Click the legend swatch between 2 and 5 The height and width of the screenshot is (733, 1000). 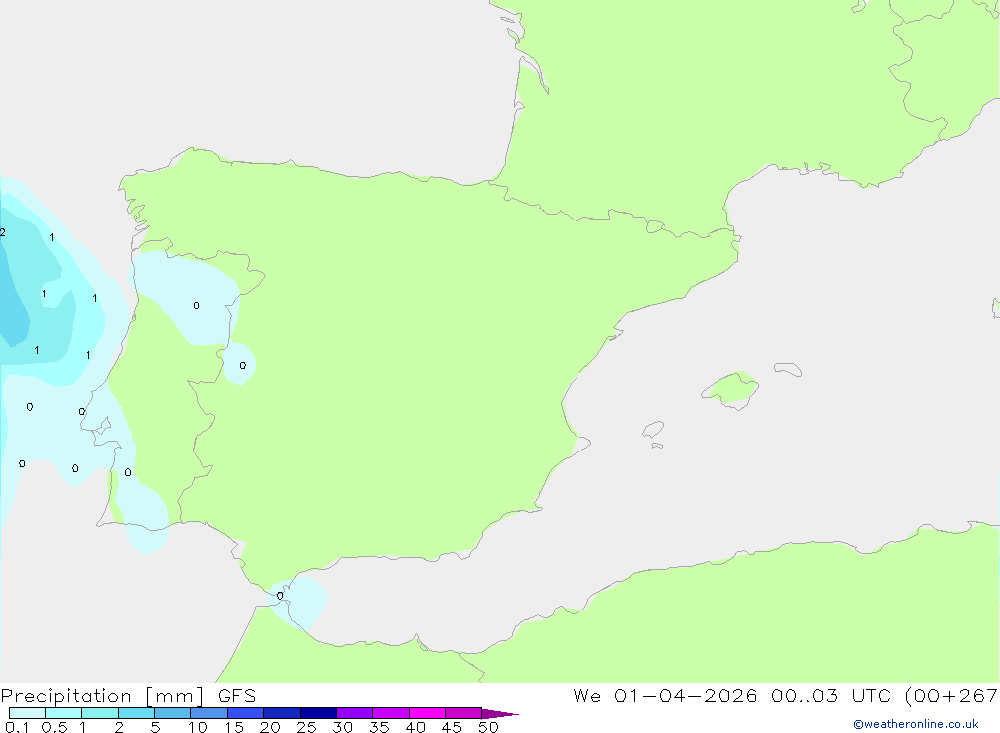[136, 713]
